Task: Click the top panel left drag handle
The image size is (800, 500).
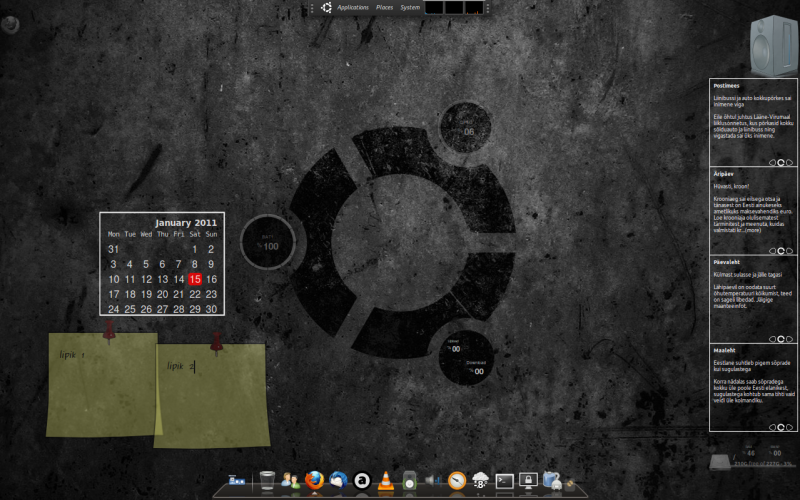Action: [x=312, y=8]
